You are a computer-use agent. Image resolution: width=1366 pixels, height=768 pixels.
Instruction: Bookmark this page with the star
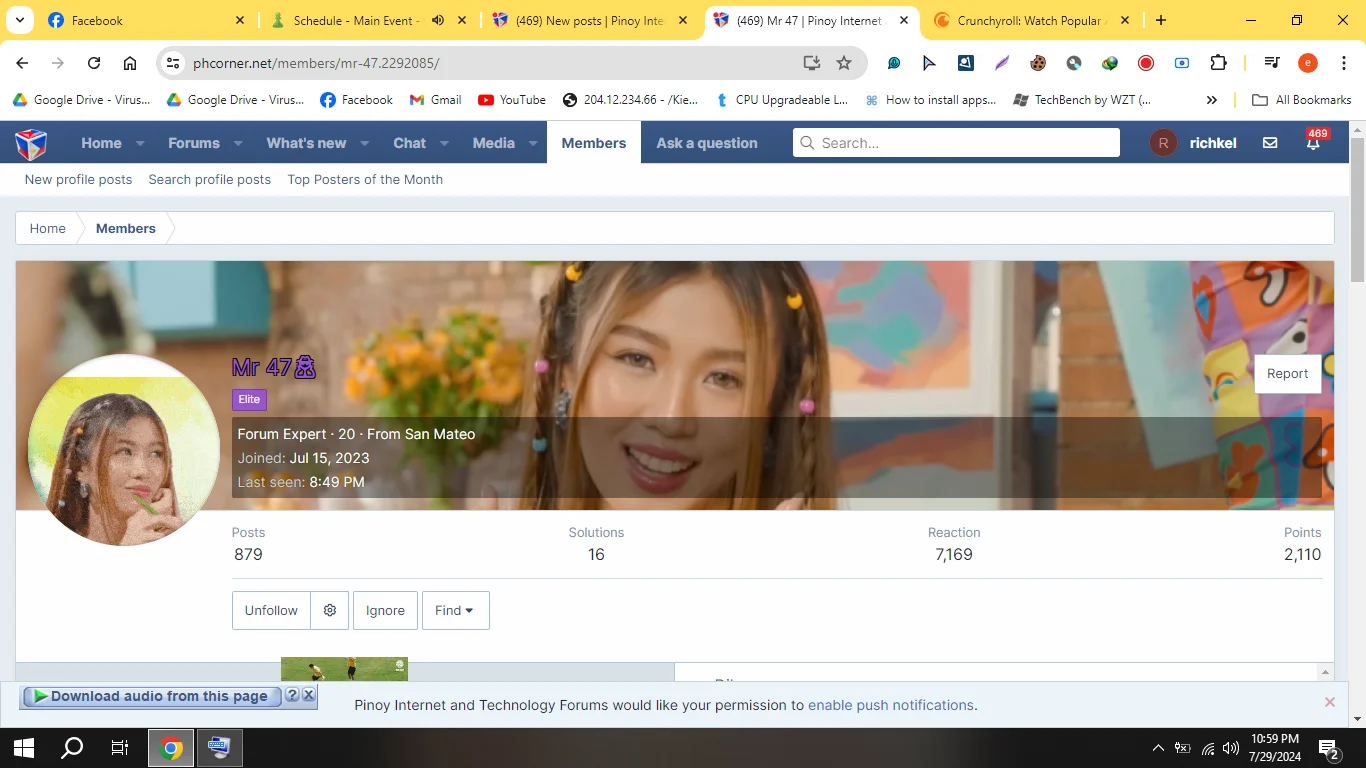pyautogui.click(x=844, y=63)
